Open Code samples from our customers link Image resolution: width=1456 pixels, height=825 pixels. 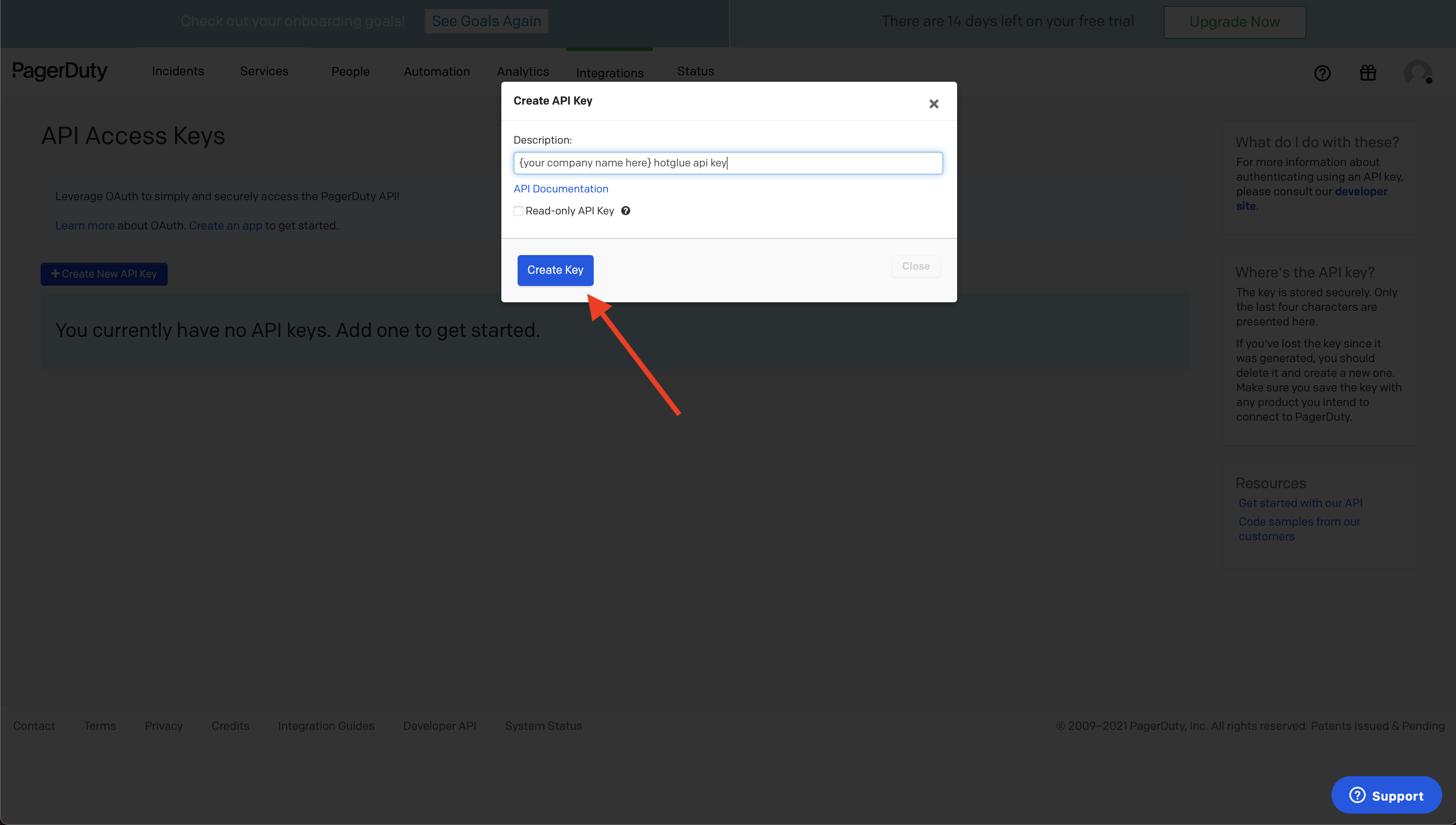tap(1299, 529)
